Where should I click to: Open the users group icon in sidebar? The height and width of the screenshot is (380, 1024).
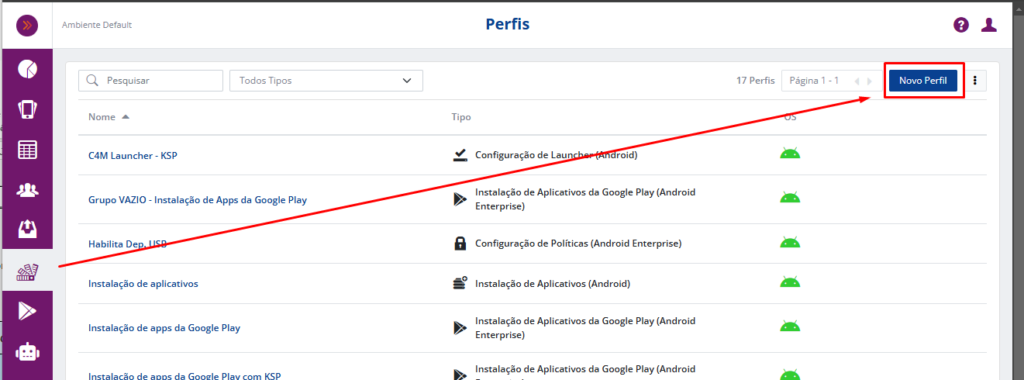pyautogui.click(x=27, y=190)
